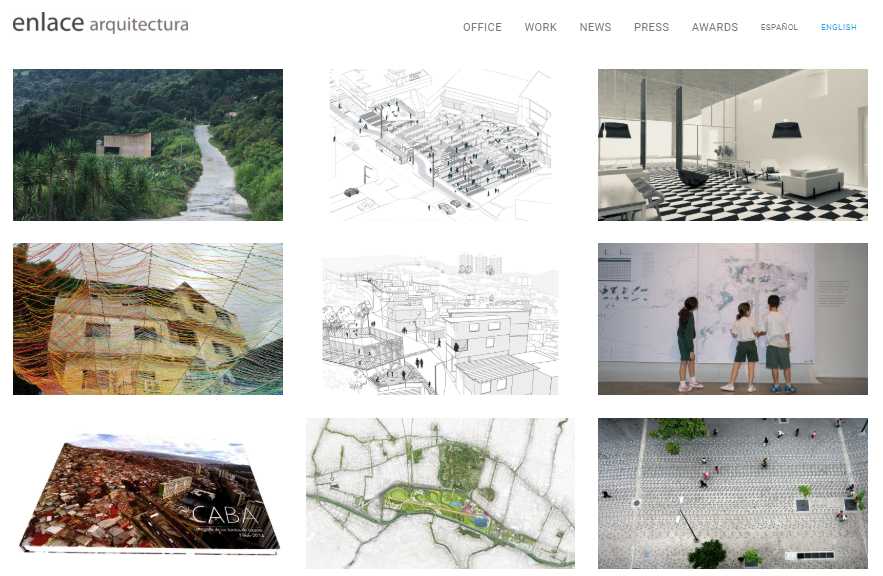Viewport: 883px width, 576px height.
Task: View the green park master plan map
Action: pos(440,494)
